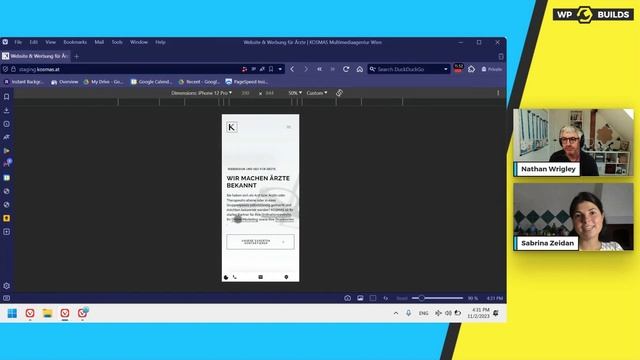Image resolution: width=640 pixels, height=360 pixels.
Task: Open the hamburger menu in mobile preview
Action: 289,127
